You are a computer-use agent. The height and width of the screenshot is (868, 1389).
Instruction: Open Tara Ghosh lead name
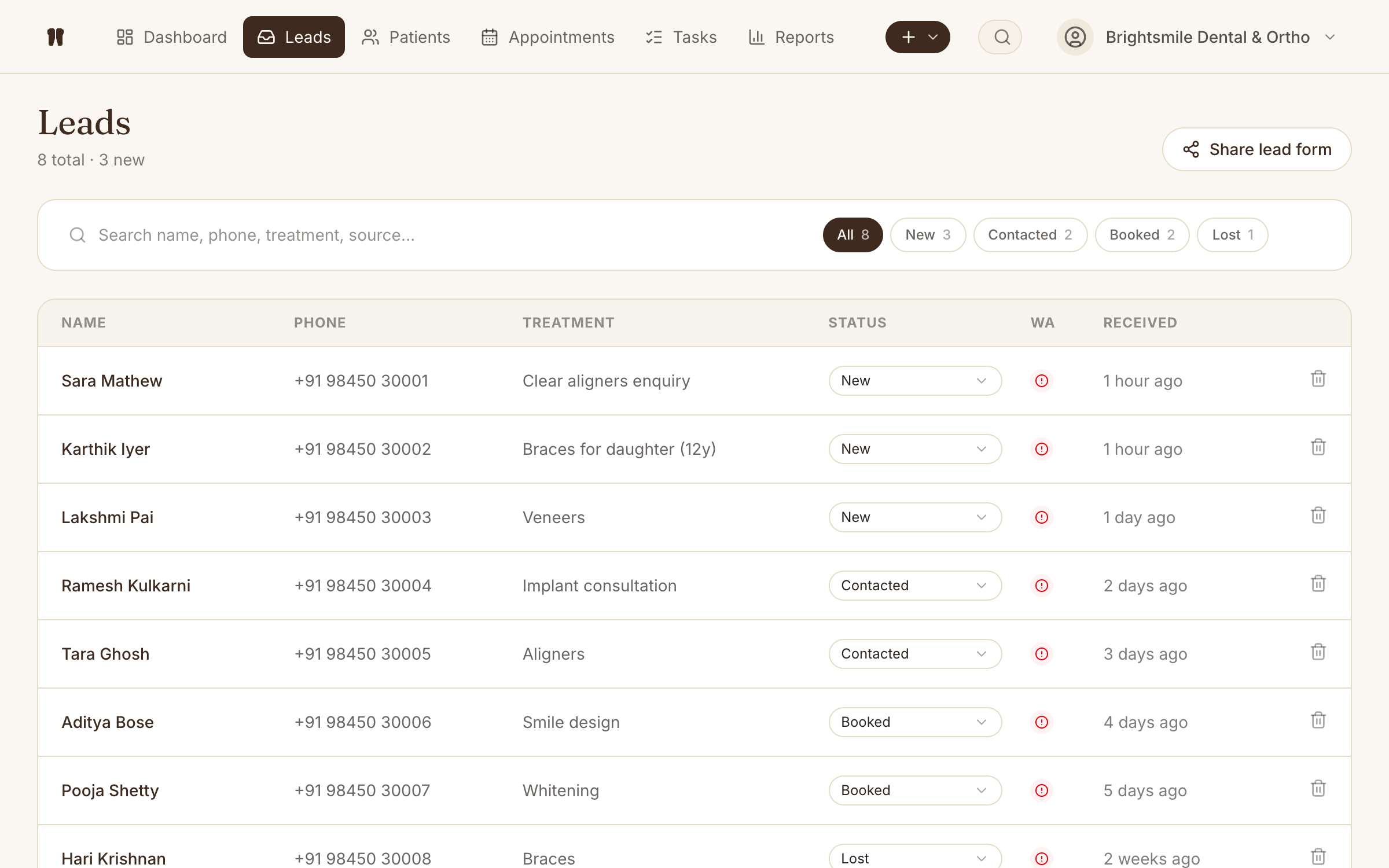pos(105,654)
